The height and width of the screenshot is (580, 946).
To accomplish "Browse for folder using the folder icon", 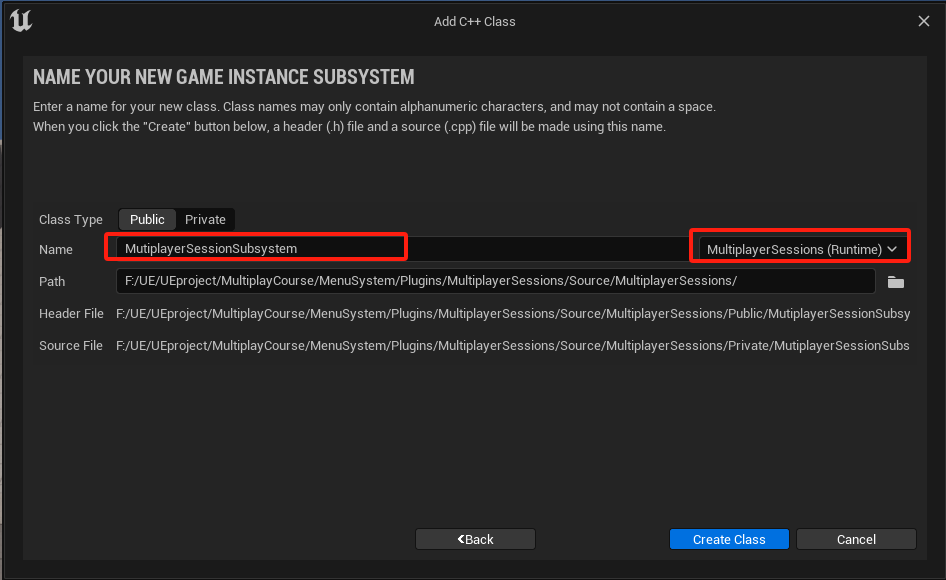I will (896, 282).
